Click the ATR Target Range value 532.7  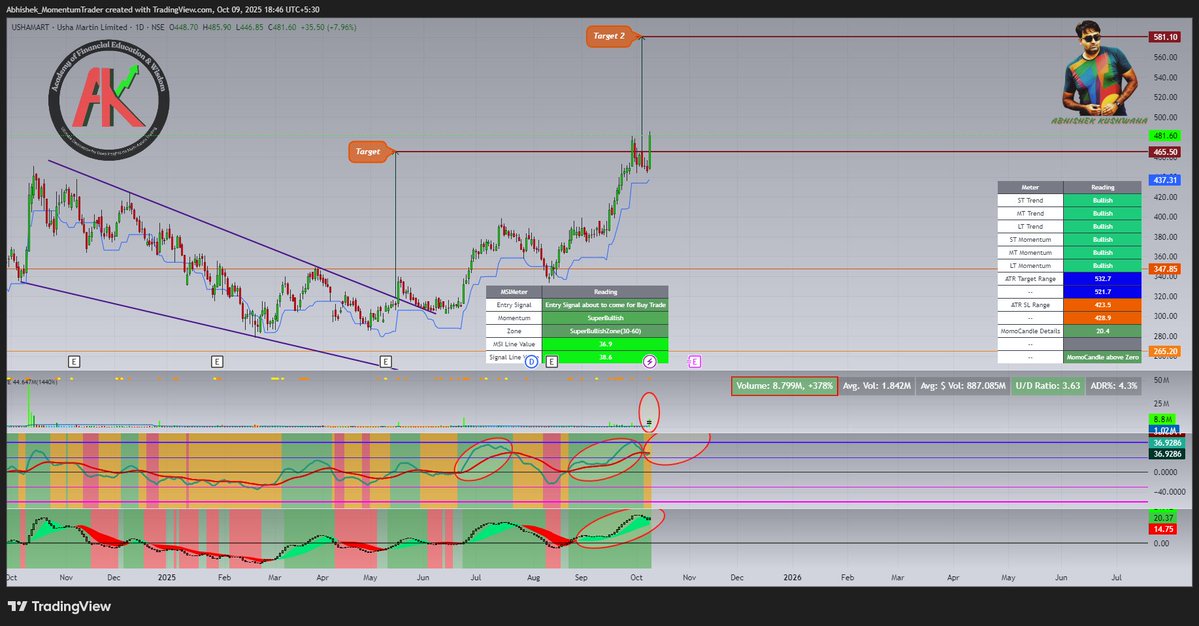(x=1102, y=279)
